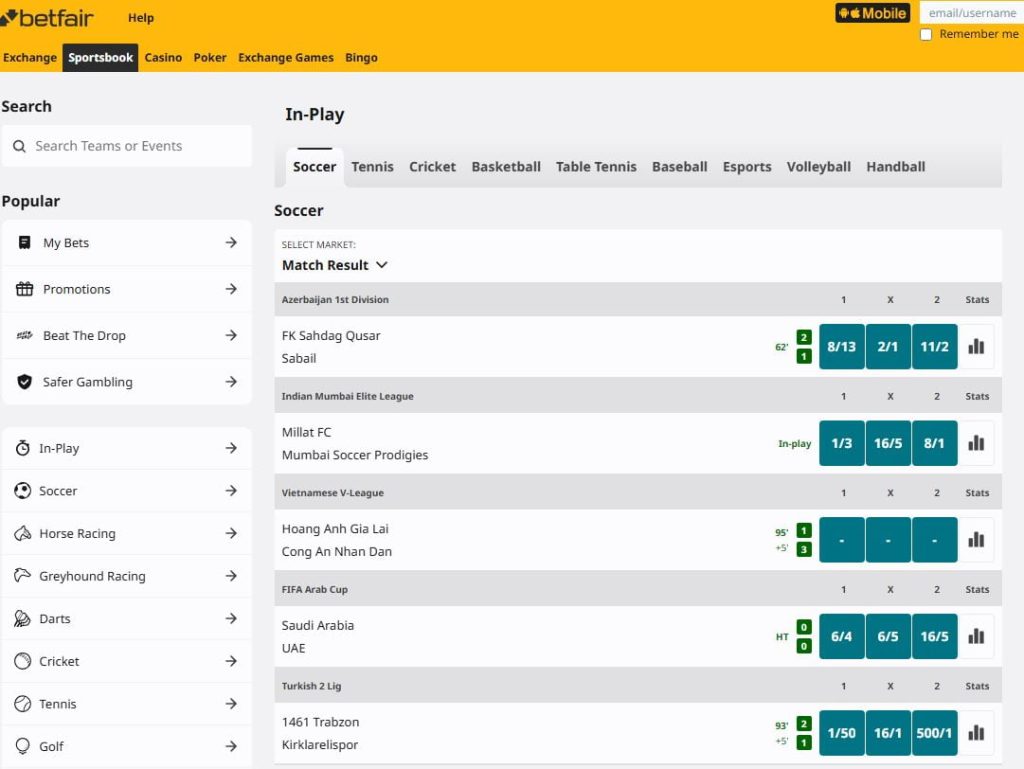Open stats icon for Millat FC match
Viewport: 1024px width, 769px height.
[976, 443]
